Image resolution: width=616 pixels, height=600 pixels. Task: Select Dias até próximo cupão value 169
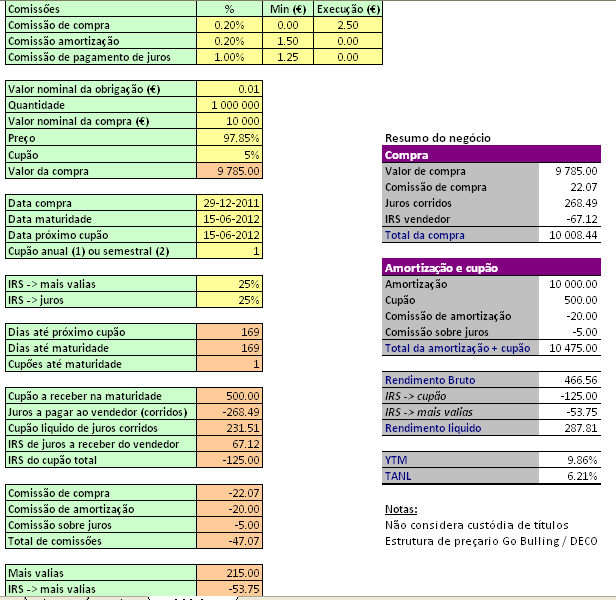click(x=229, y=332)
